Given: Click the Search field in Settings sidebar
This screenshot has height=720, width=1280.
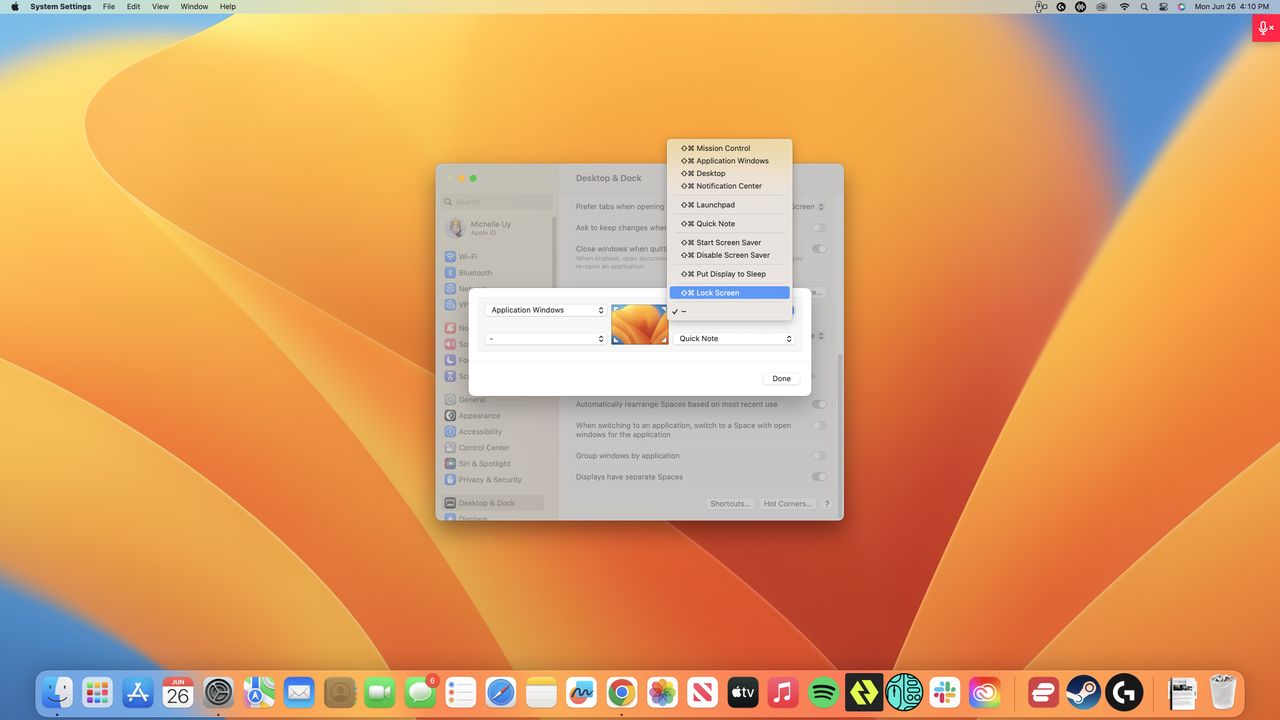Looking at the screenshot, I should 498,202.
